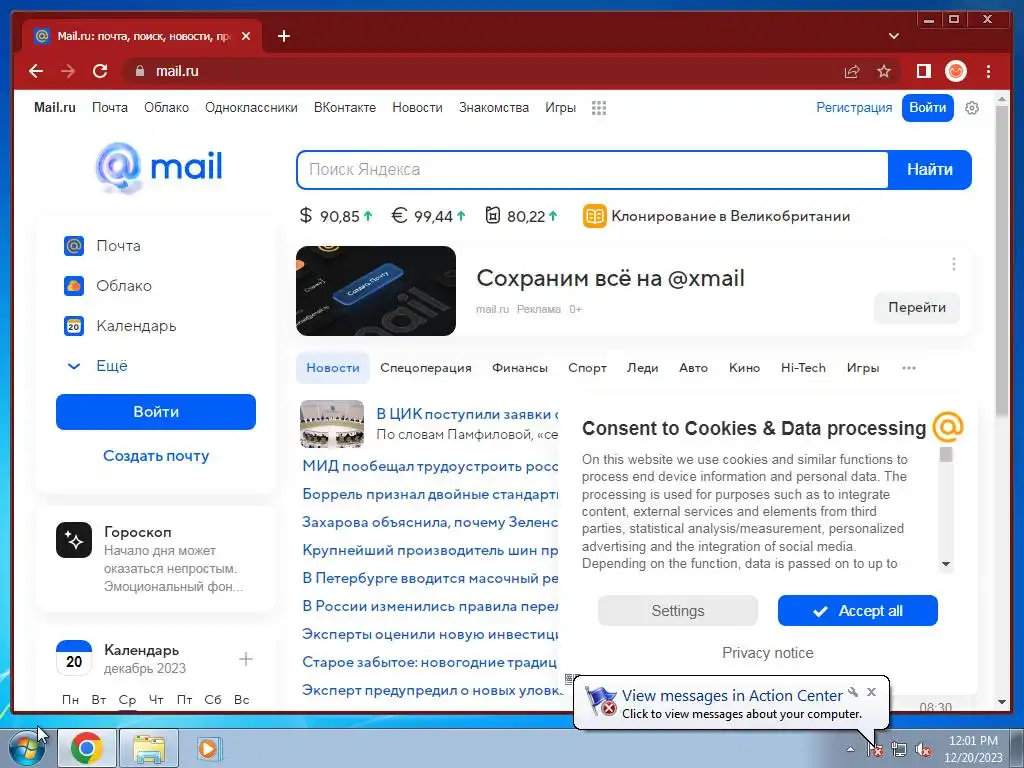The image size is (1024, 768).
Task: Switch to the Авто tab
Action: [x=693, y=368]
